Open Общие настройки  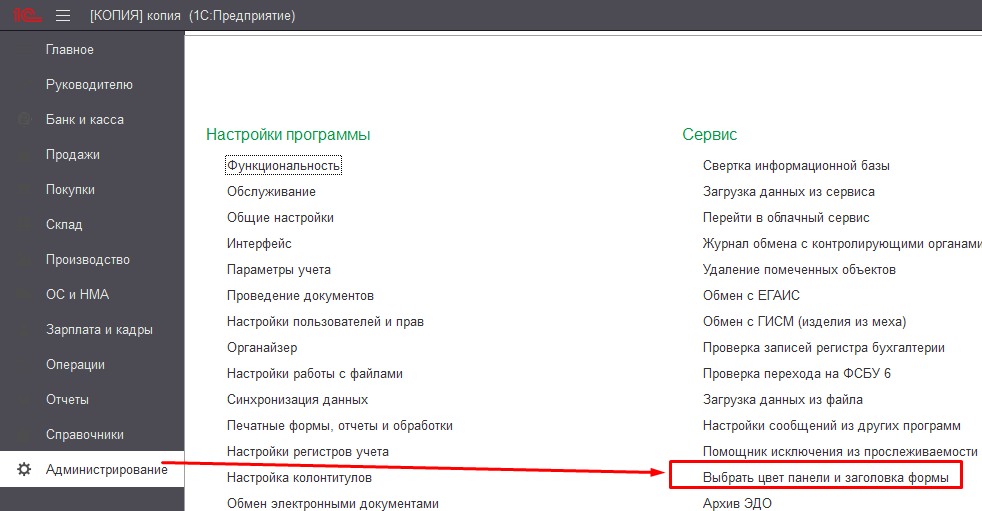[280, 217]
